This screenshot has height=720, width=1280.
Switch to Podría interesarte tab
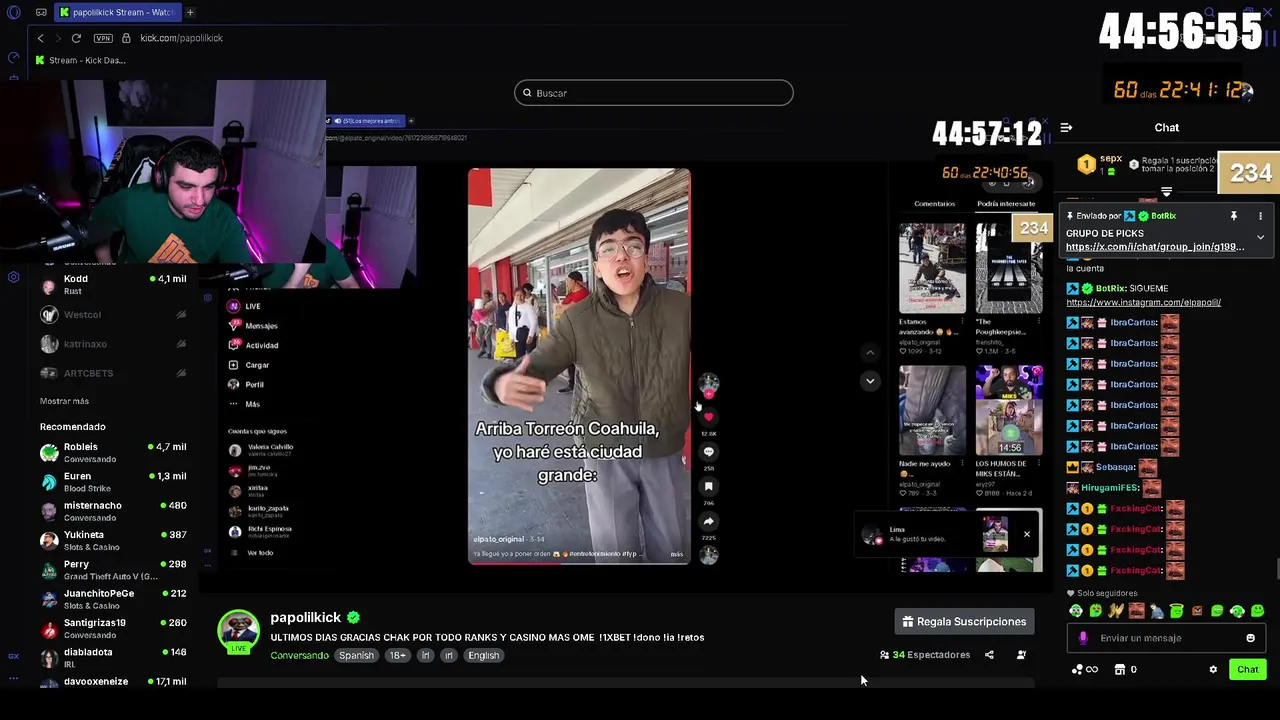coord(1006,203)
